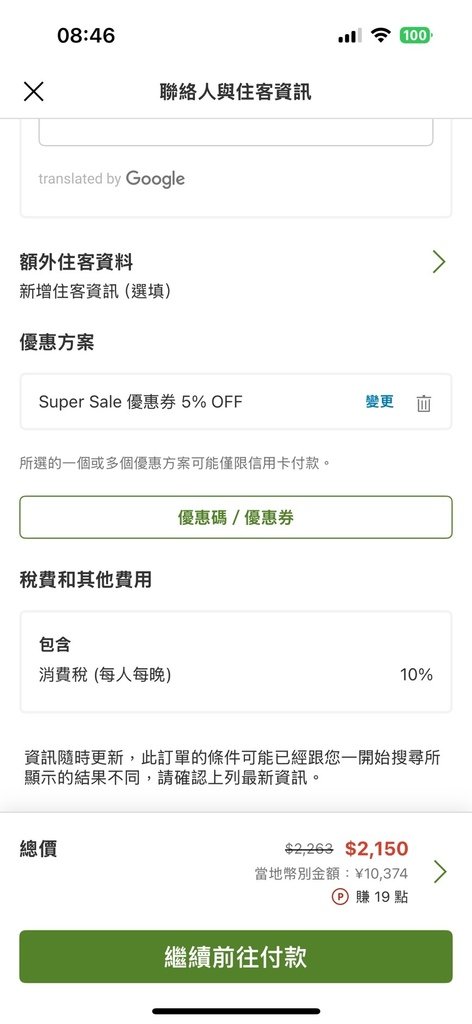The width and height of the screenshot is (472, 1024).
Task: Tap the red $2,150 total price
Action: [x=377, y=848]
